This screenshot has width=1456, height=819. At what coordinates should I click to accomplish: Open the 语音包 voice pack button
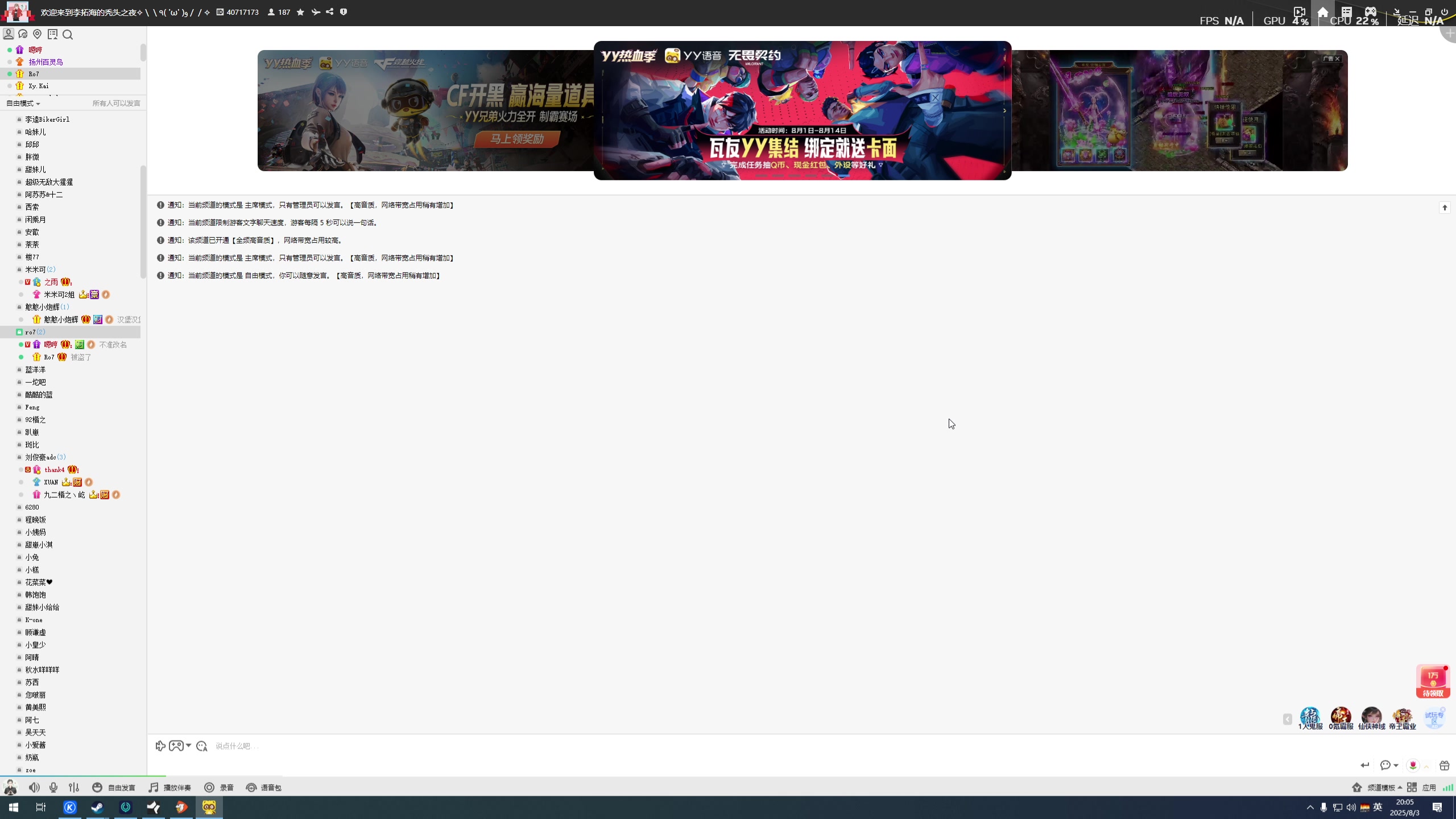pyautogui.click(x=263, y=787)
